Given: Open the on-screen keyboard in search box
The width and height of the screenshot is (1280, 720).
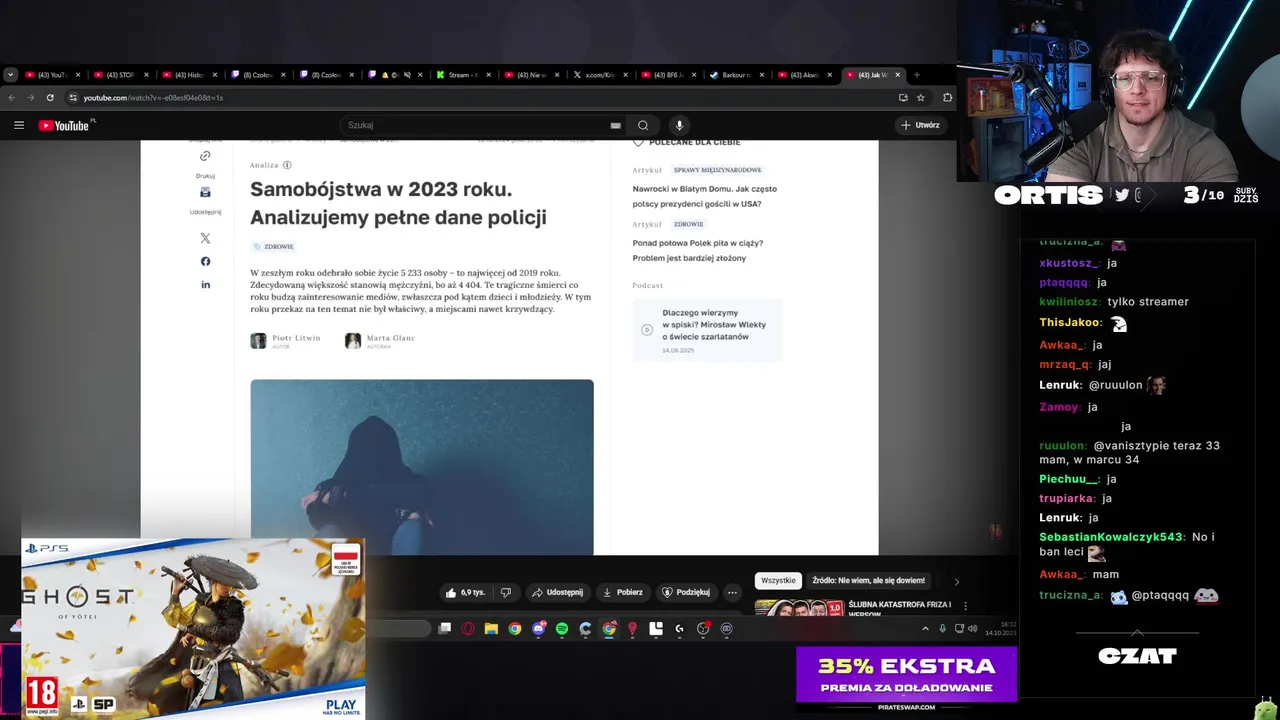Looking at the screenshot, I should click(x=615, y=125).
